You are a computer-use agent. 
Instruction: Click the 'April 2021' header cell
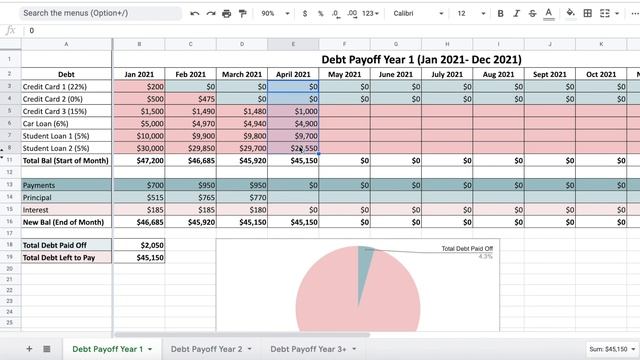click(293, 74)
